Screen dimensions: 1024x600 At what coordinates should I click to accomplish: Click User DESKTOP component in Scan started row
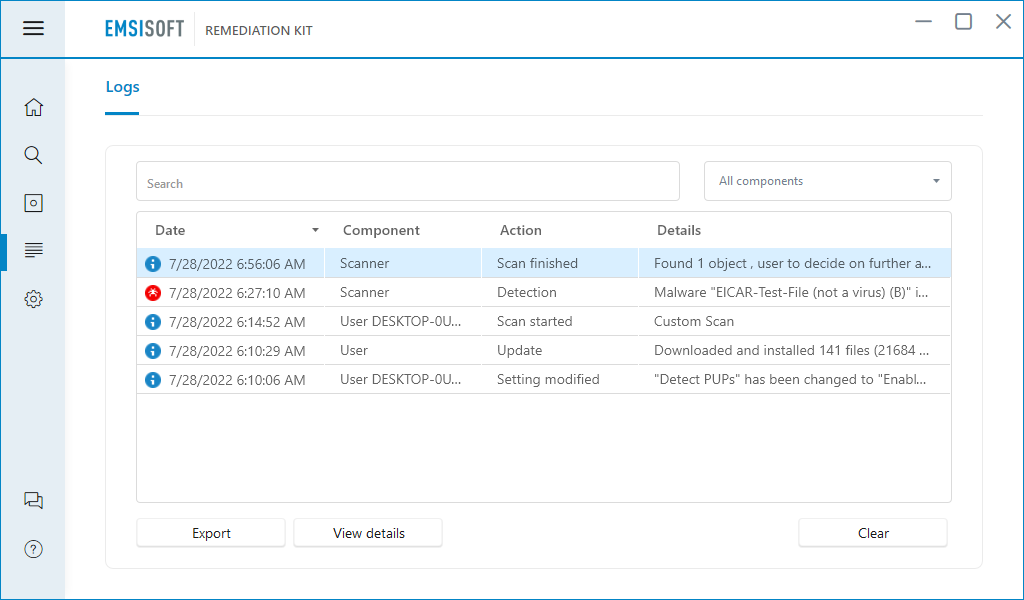[x=400, y=321]
